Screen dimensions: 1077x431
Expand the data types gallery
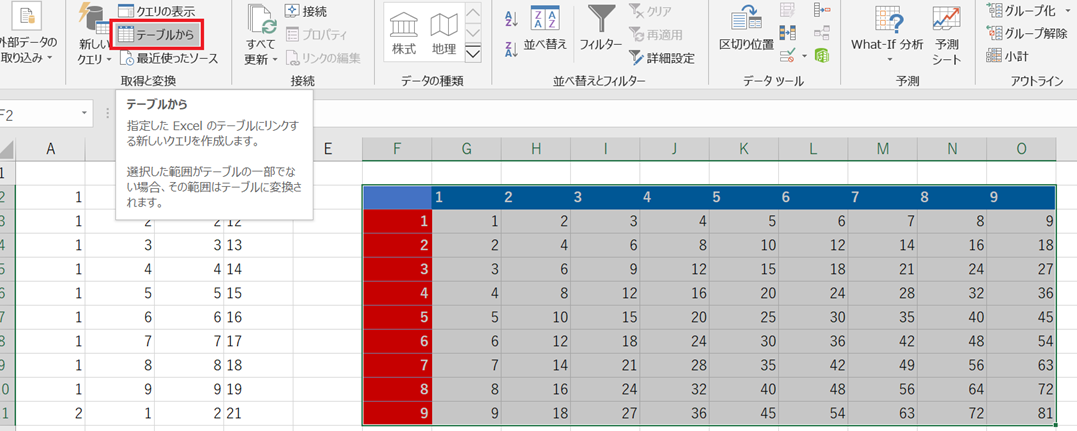[474, 54]
